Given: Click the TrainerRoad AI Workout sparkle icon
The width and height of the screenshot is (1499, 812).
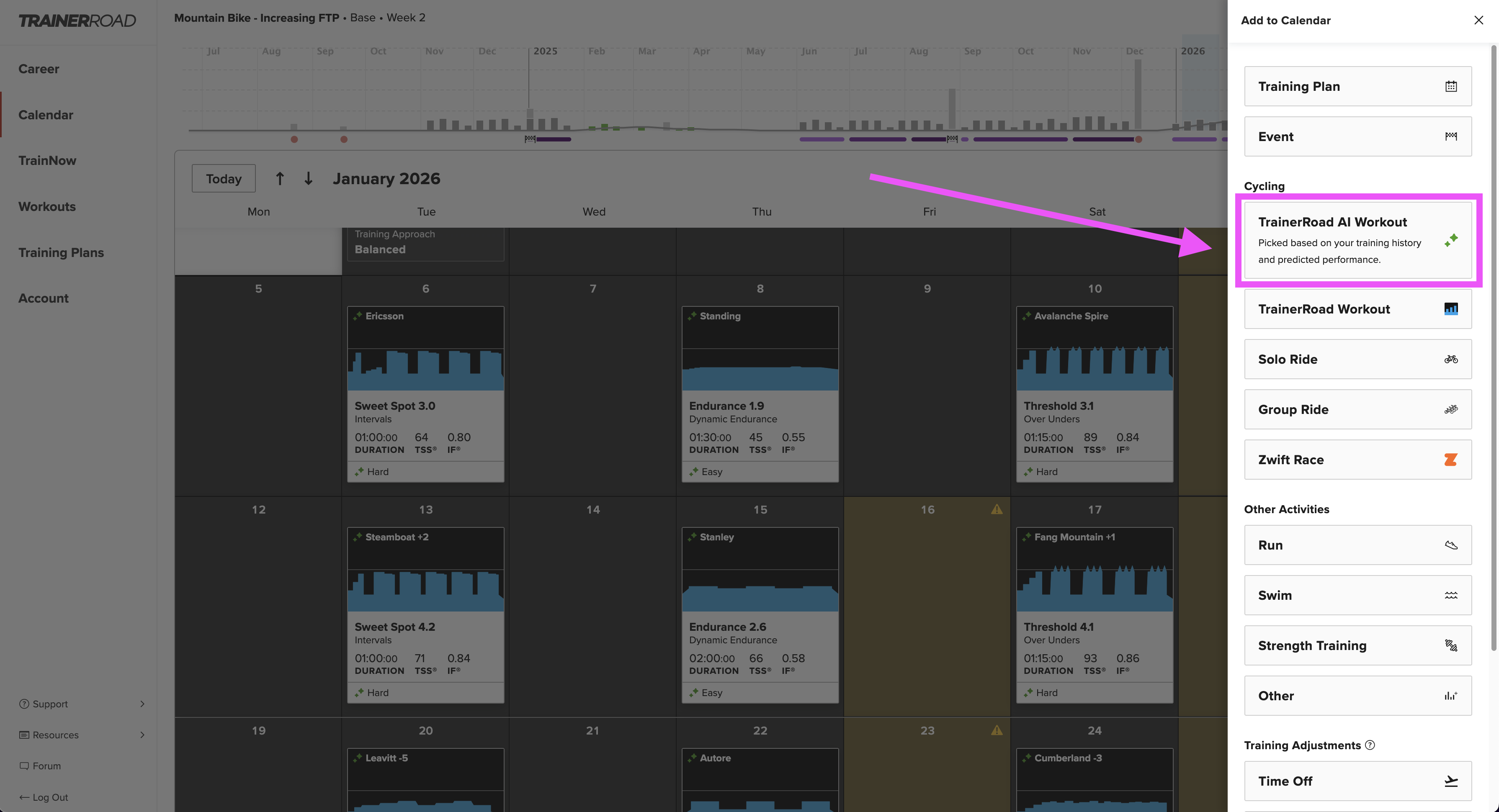Looking at the screenshot, I should (1451, 240).
